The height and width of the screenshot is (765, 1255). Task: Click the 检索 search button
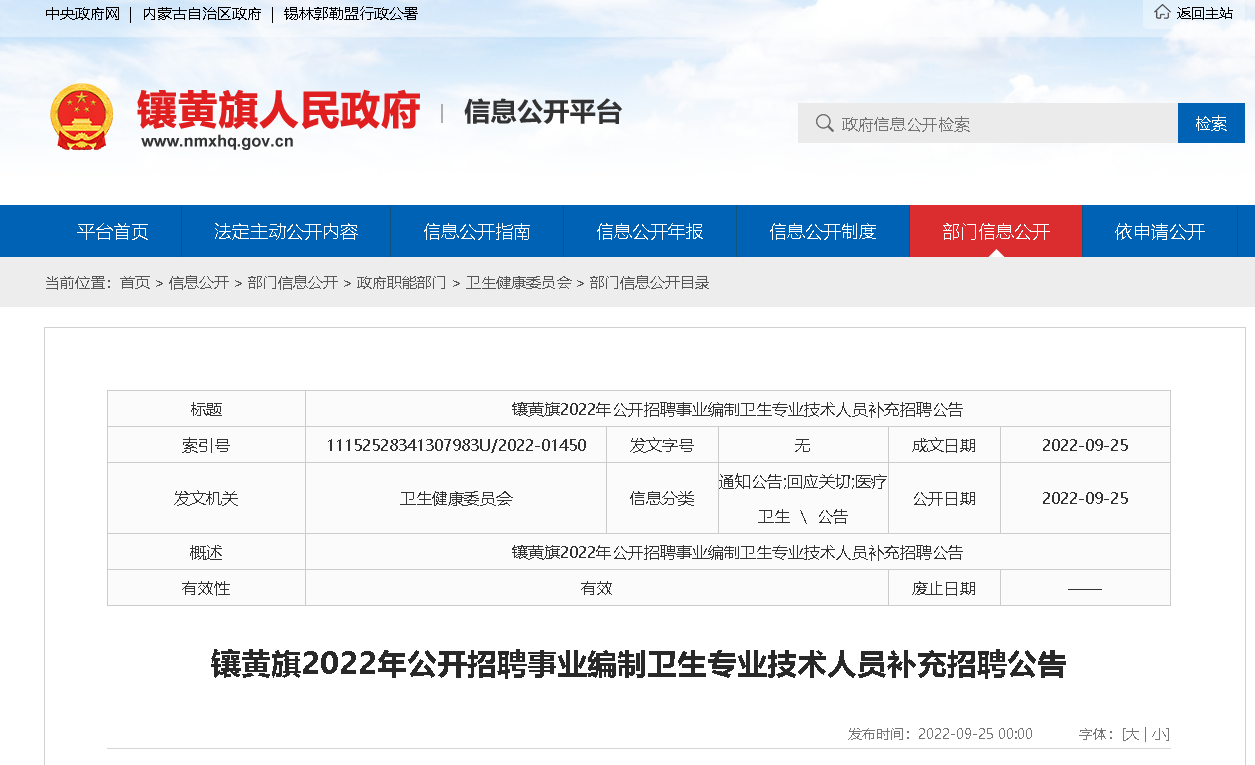tap(1210, 123)
